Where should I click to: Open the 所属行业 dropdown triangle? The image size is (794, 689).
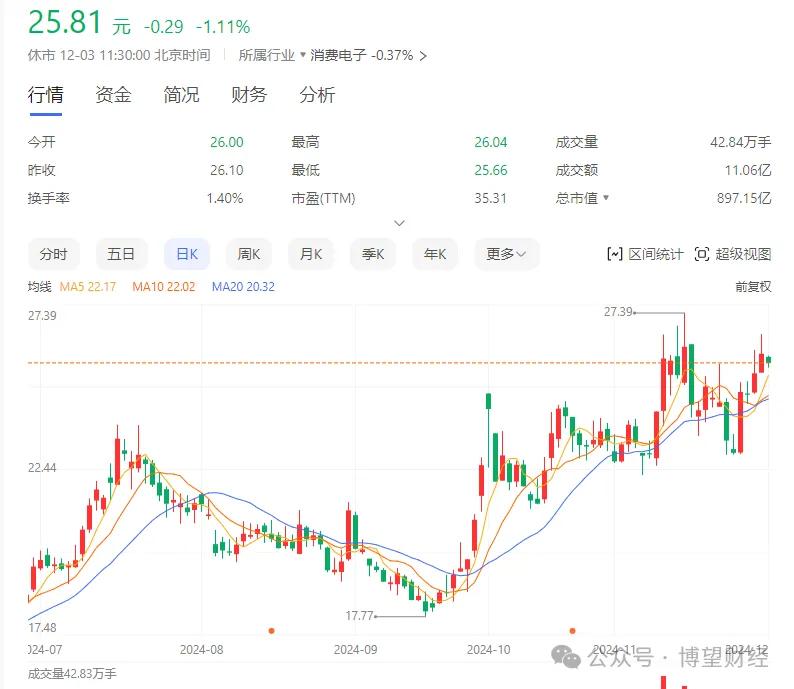pos(302,56)
